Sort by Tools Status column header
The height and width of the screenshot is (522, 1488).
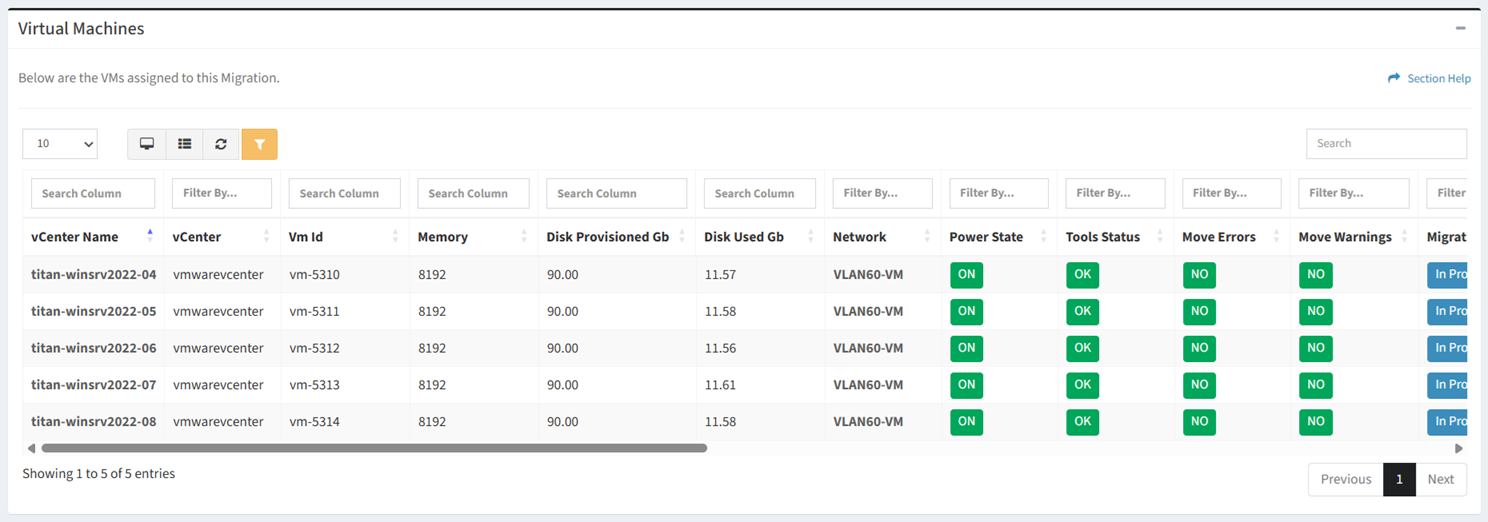[x=1116, y=237]
